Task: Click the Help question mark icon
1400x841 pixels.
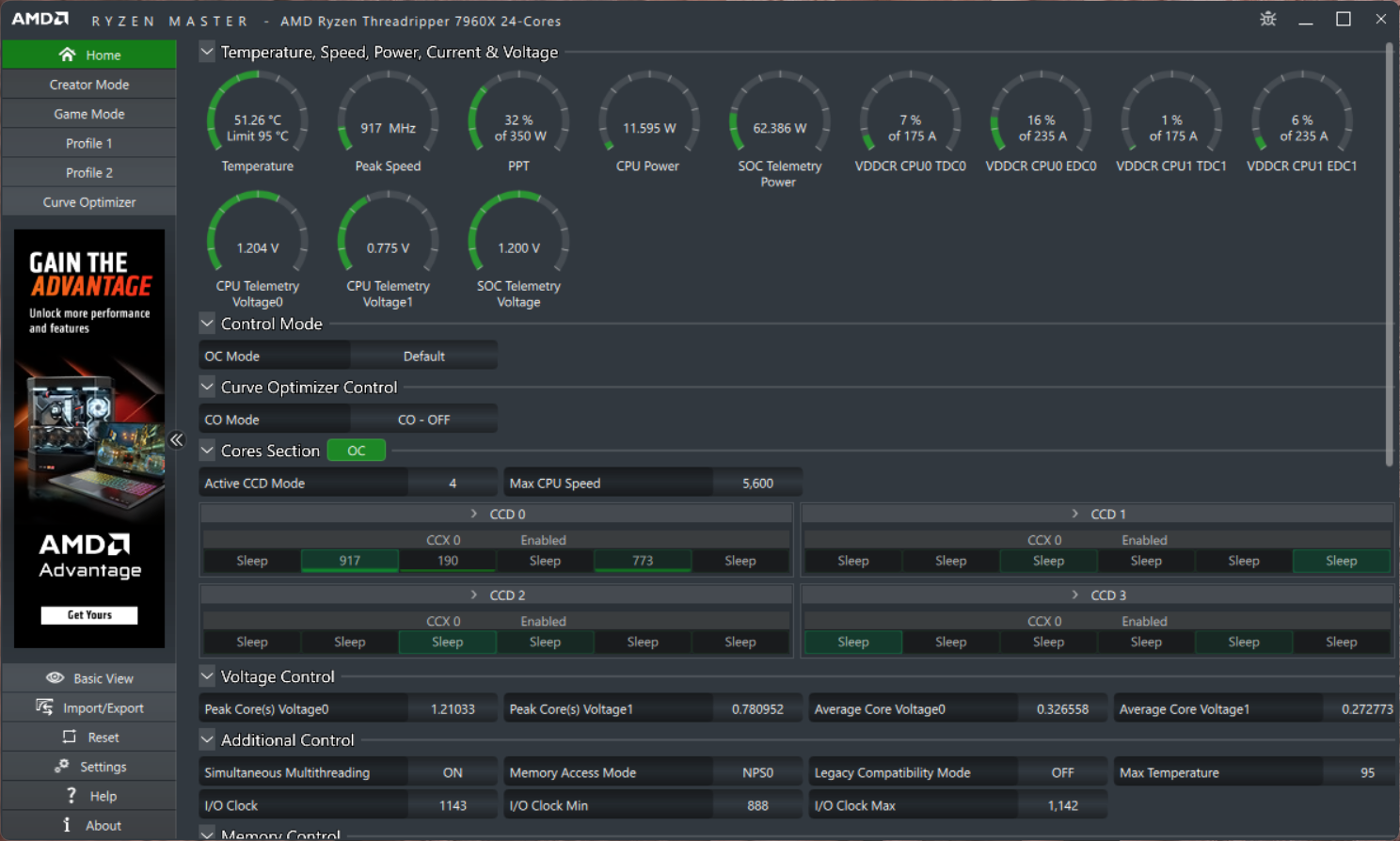Action: coord(71,795)
